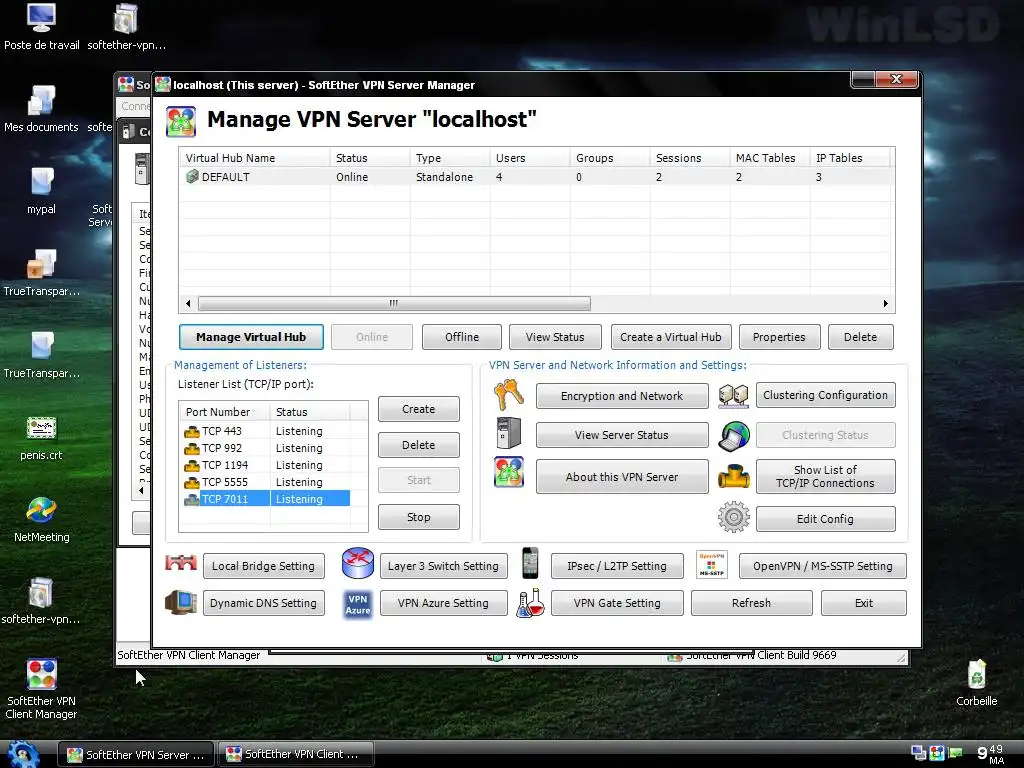Screen dimensions: 1024x768
Task: Stop the selected listener
Action: tap(419, 517)
